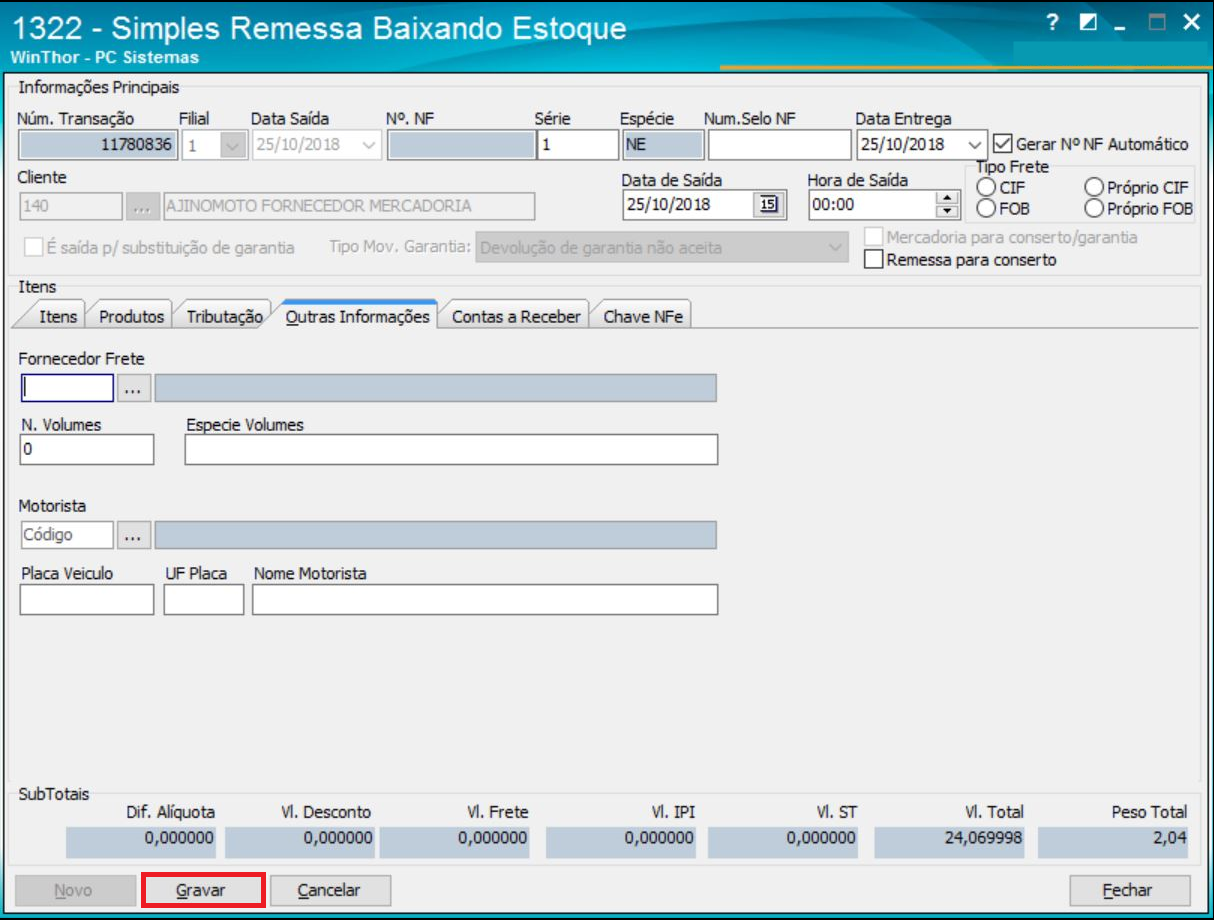
Task: Expand Tipo Mov. Garantia dropdown
Action: coord(835,247)
